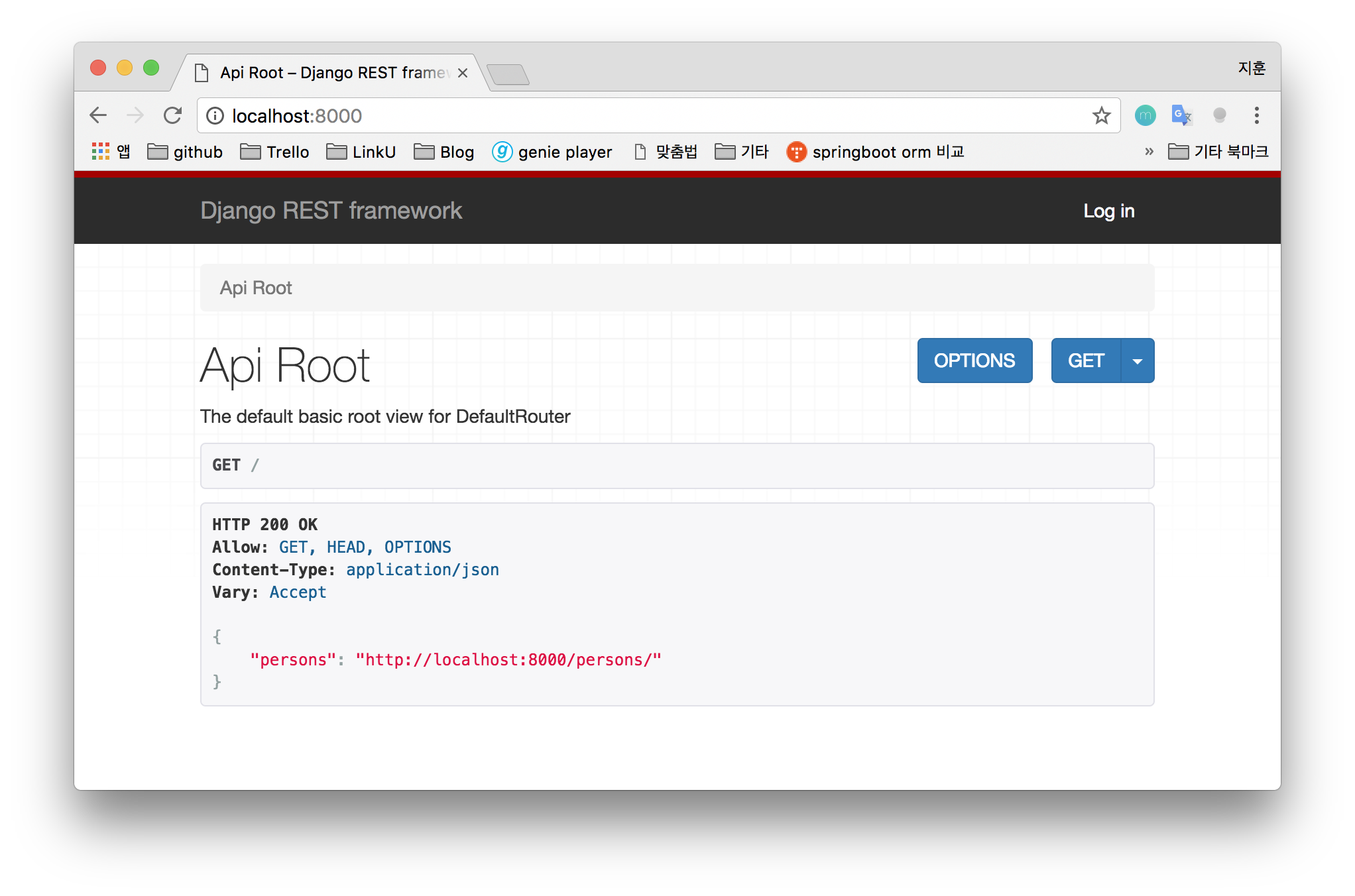
Task: Click the 'HTTP 200 OK' status text
Action: click(x=265, y=525)
